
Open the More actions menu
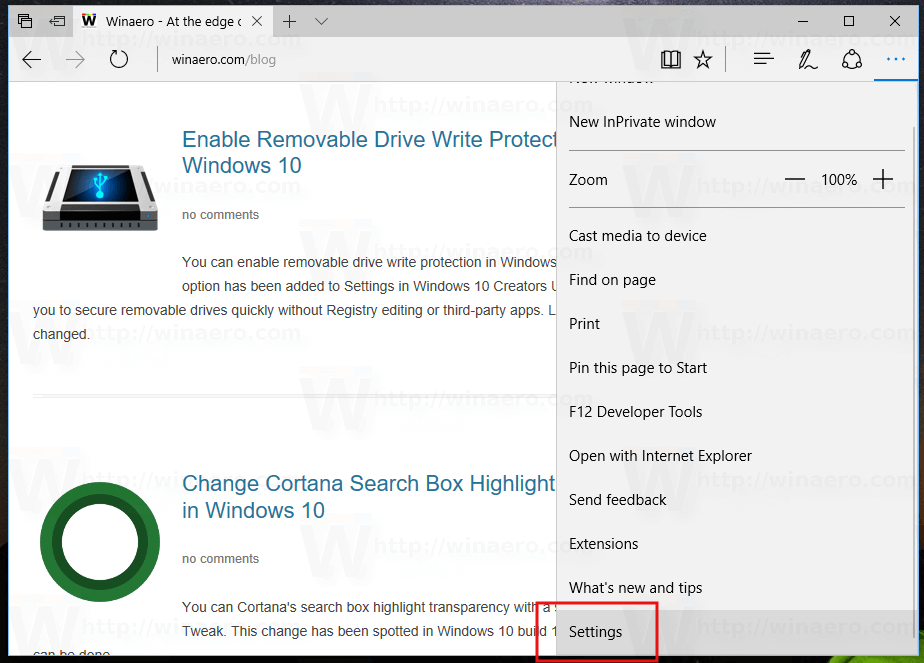pyautogui.click(x=895, y=59)
